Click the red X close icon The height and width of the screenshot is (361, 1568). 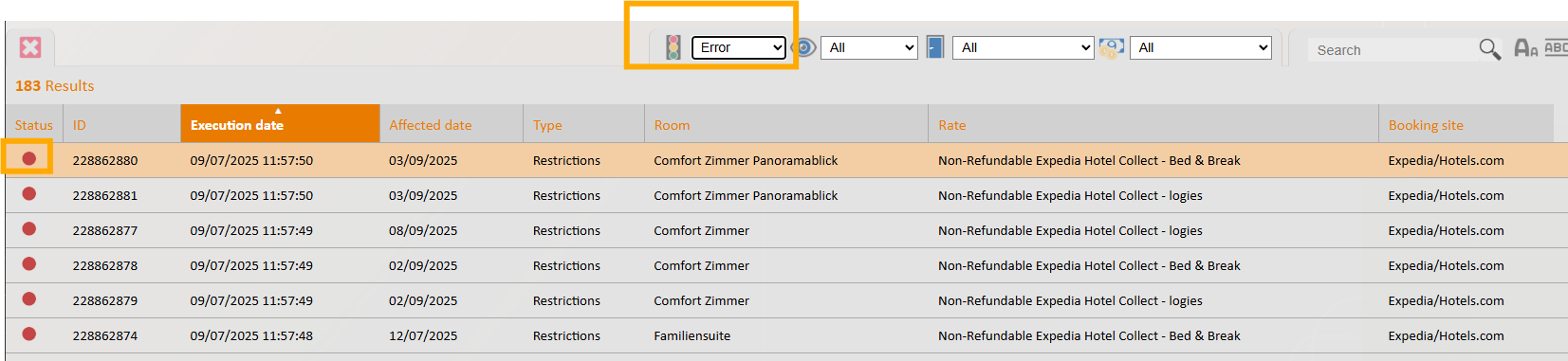pos(30,47)
